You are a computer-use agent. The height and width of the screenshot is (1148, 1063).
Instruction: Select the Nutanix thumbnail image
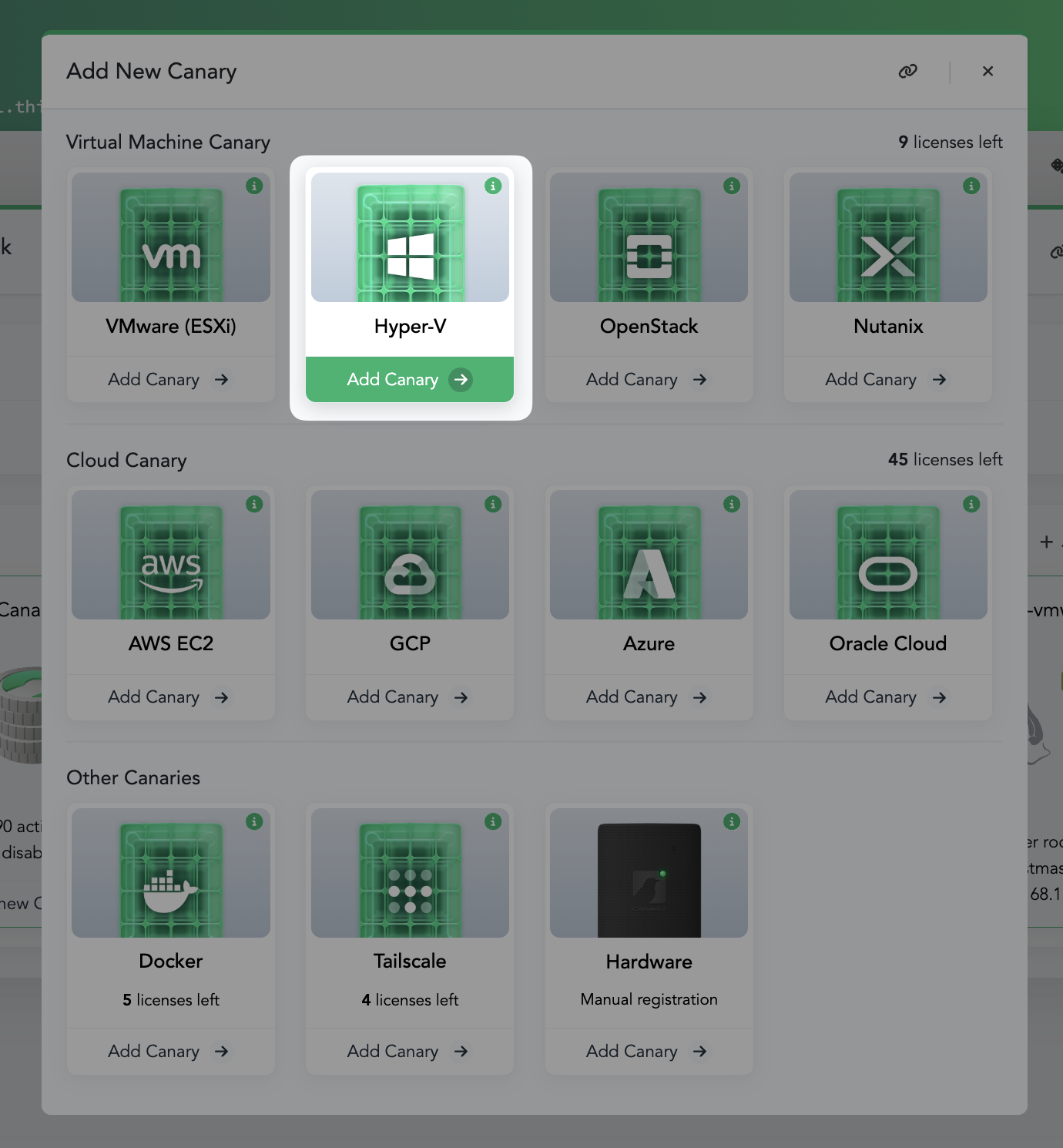pyautogui.click(x=887, y=239)
